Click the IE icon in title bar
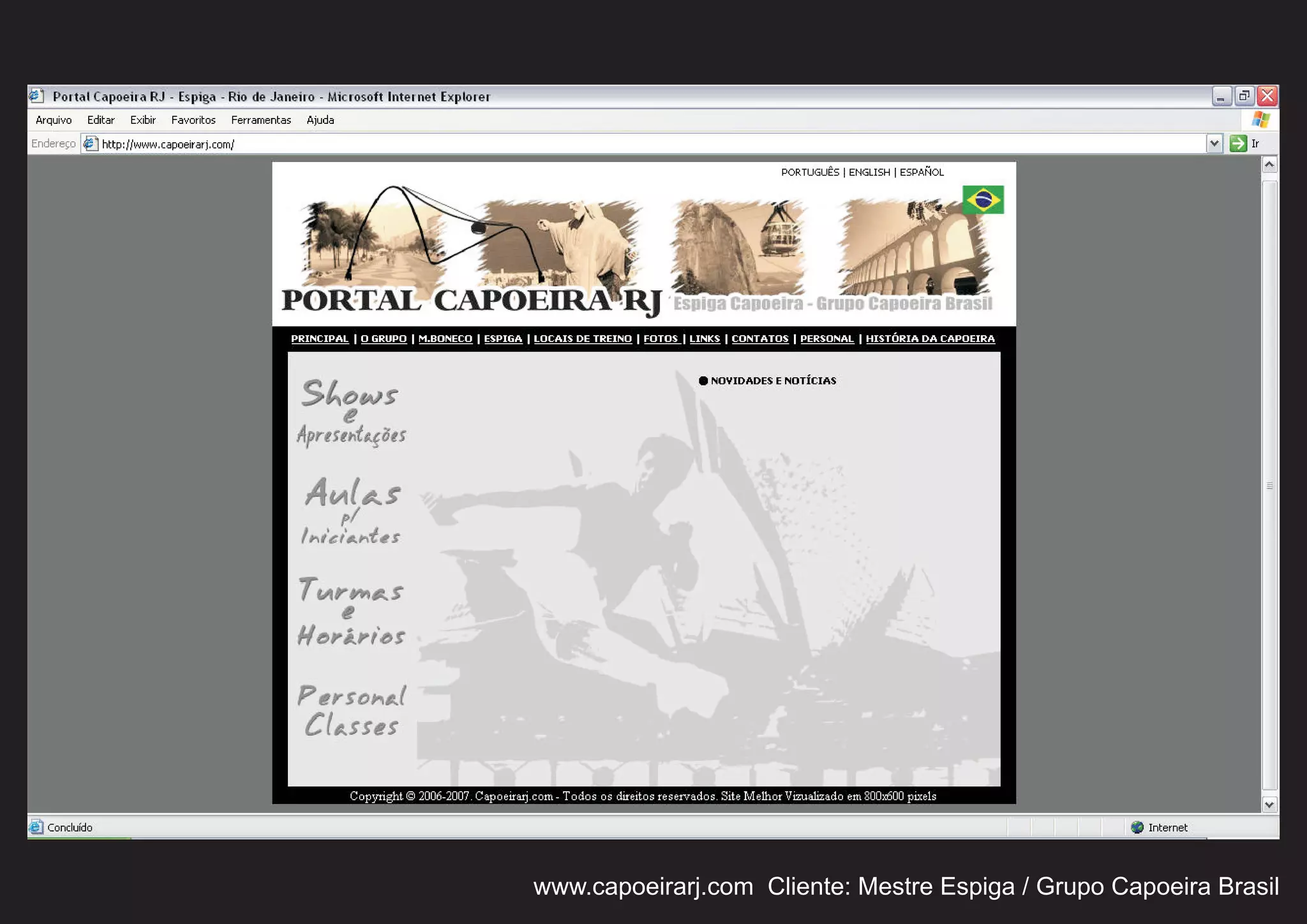The width and height of the screenshot is (1307, 924). coord(36,96)
